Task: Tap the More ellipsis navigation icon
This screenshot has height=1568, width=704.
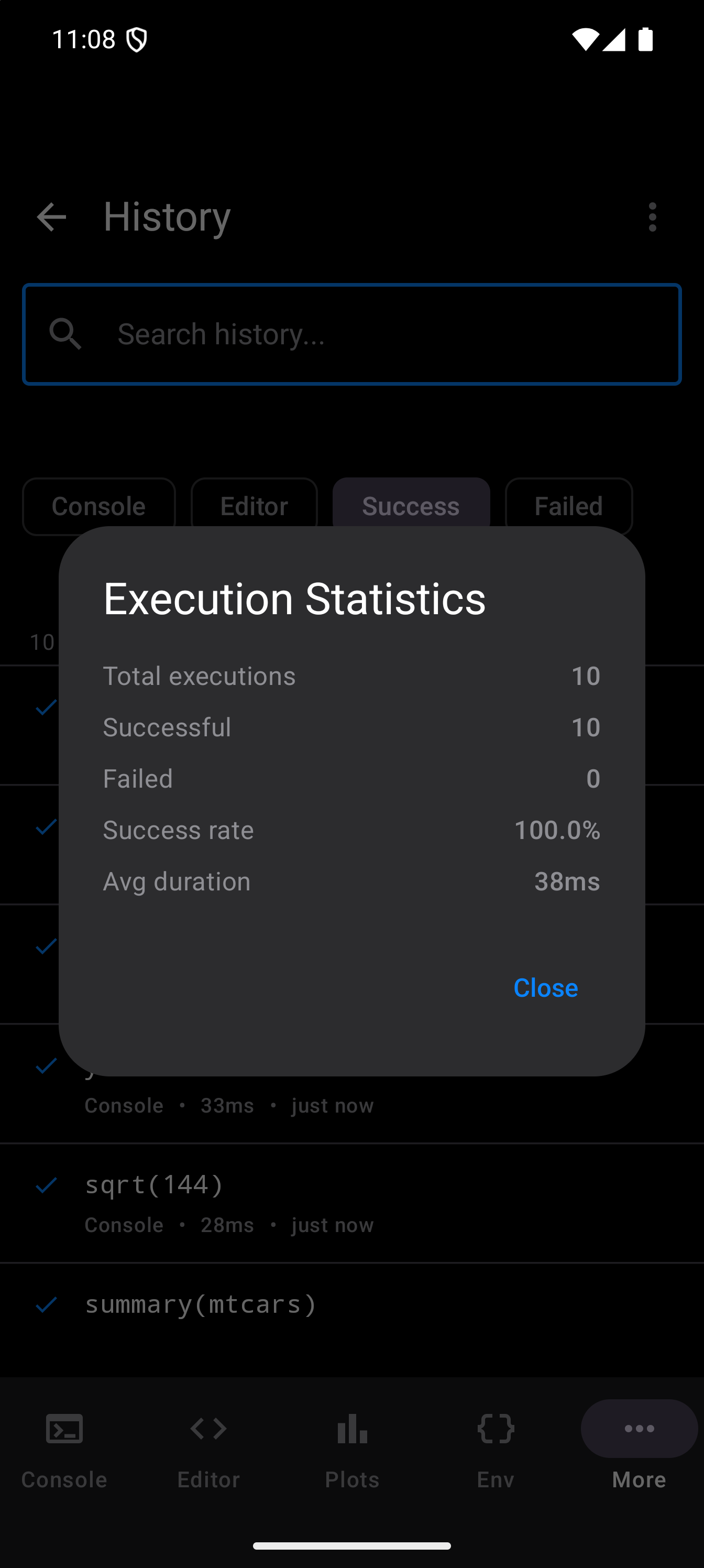Action: tap(639, 1429)
